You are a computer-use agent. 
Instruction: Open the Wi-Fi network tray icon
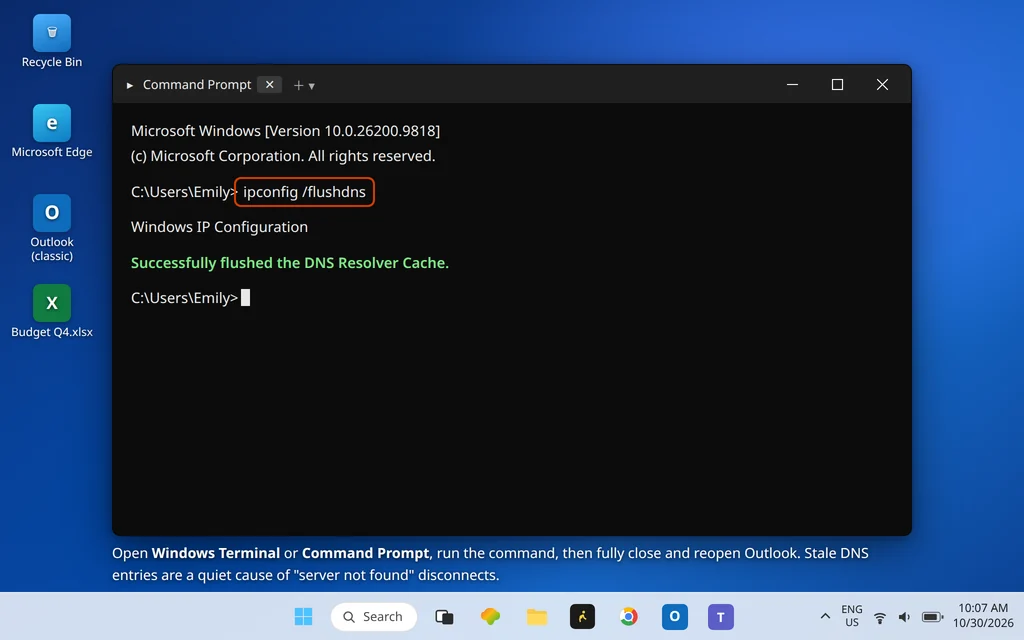coord(880,617)
